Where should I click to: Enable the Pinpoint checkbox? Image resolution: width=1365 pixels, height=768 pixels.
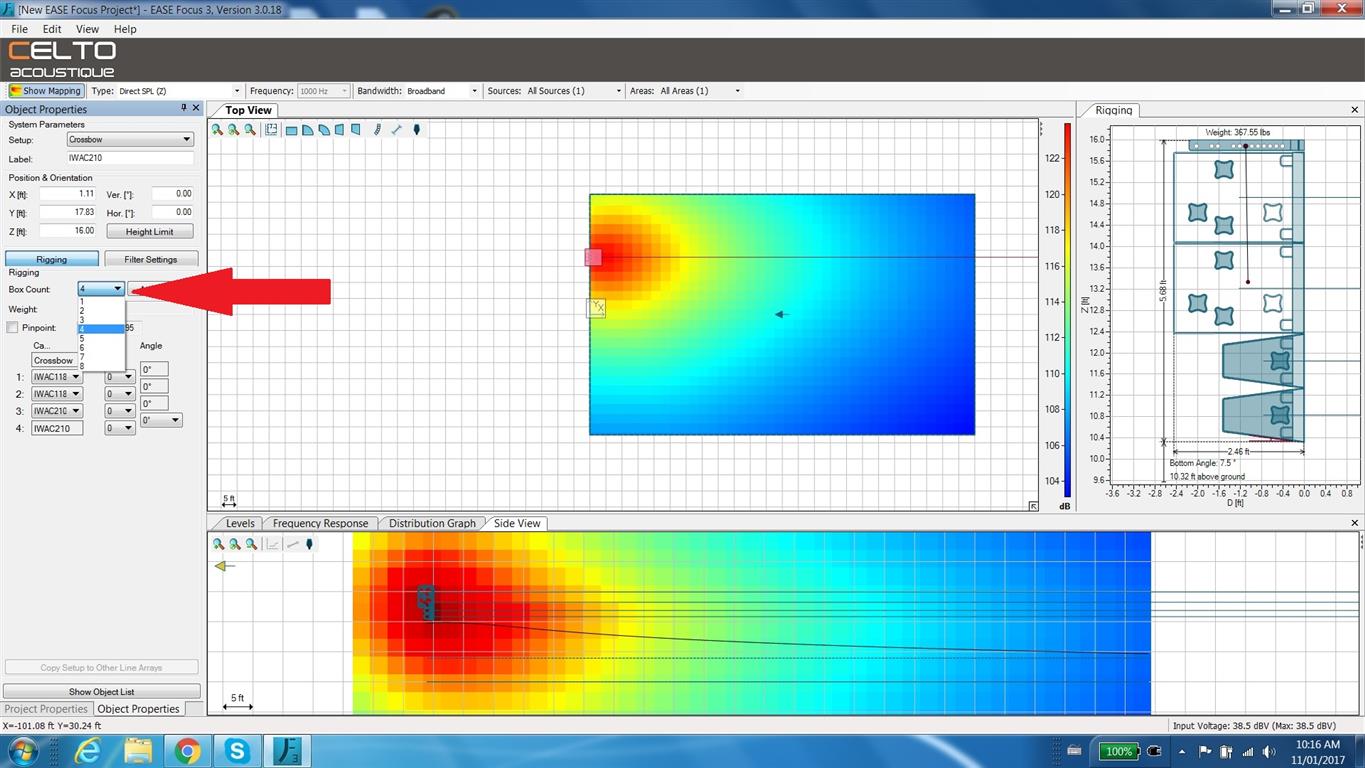pyautogui.click(x=12, y=328)
